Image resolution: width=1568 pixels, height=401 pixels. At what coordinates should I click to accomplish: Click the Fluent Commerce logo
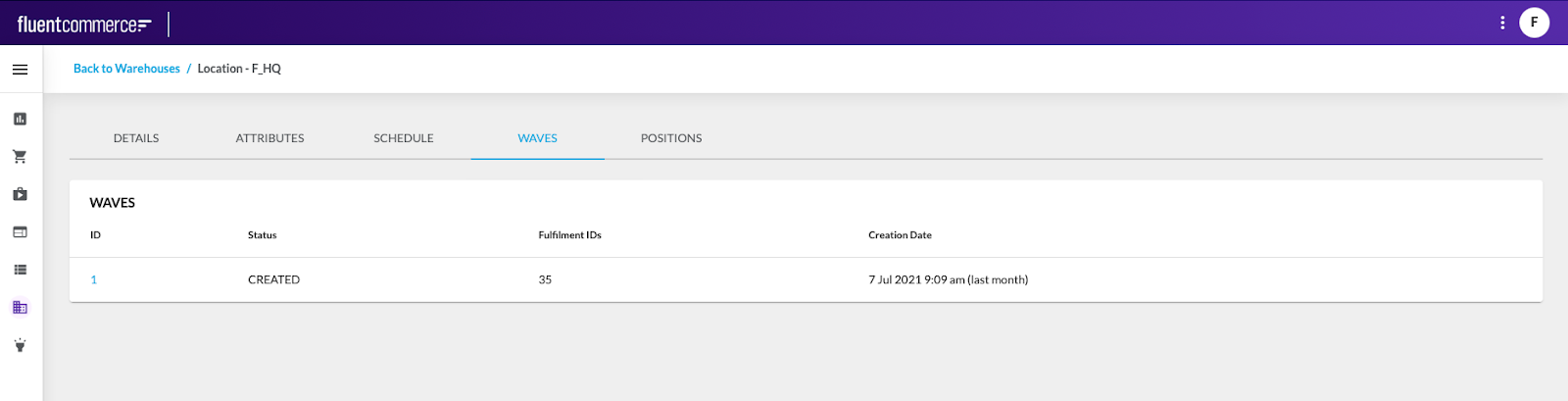pos(84,25)
